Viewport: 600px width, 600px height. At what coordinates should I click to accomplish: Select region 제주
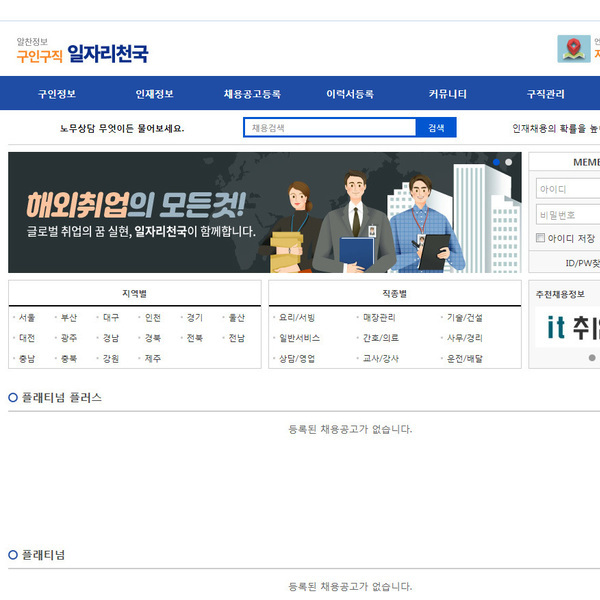point(153,359)
